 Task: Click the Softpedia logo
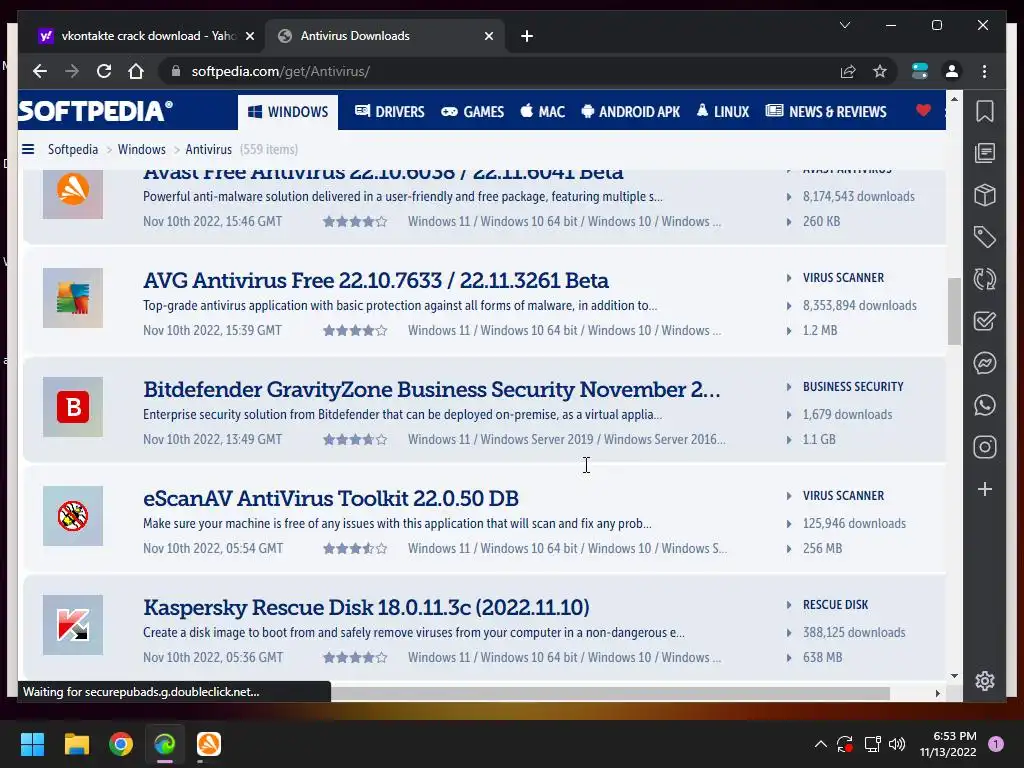pyautogui.click(x=95, y=110)
